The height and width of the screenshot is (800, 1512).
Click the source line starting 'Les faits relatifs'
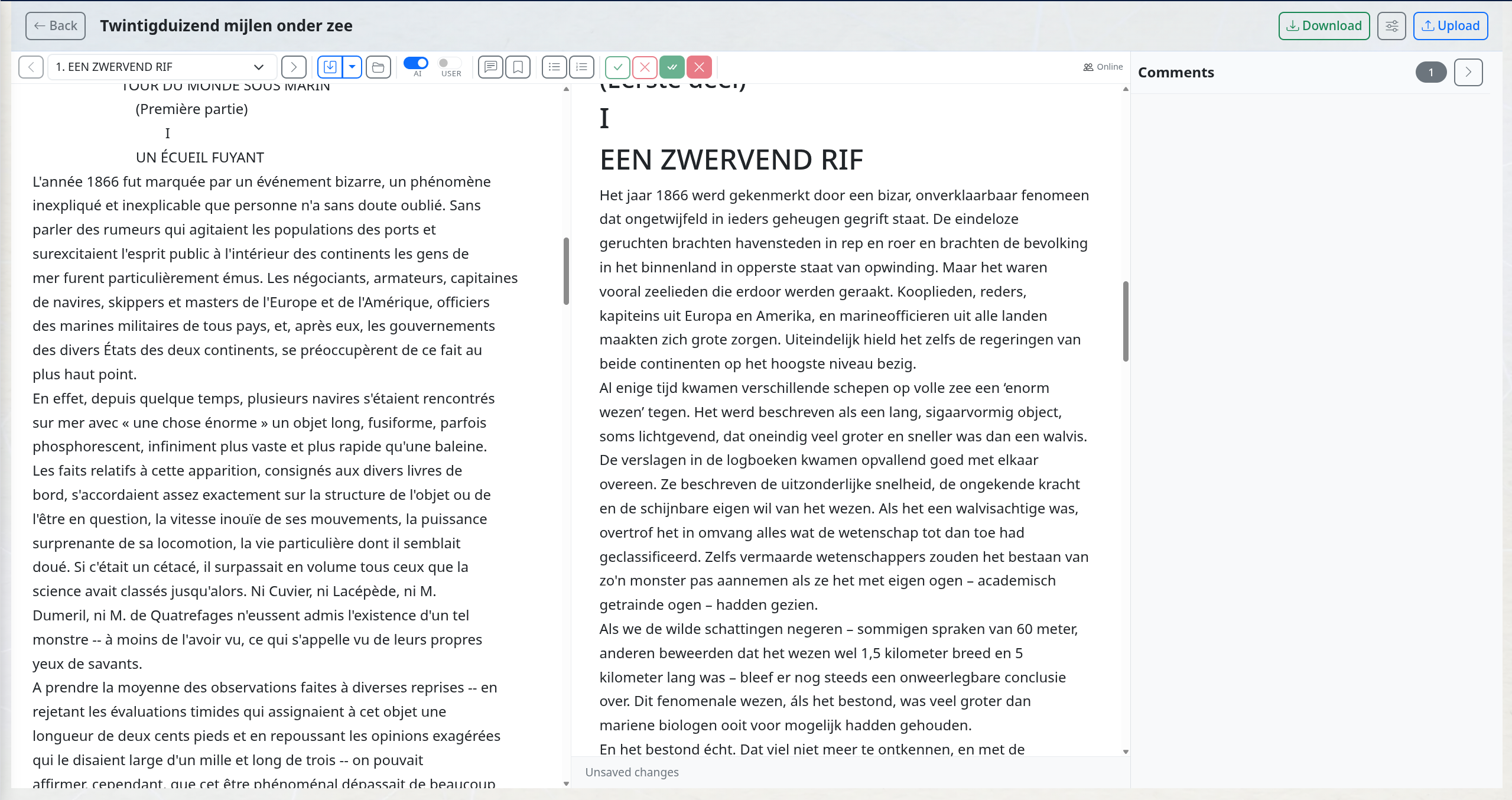[247, 470]
